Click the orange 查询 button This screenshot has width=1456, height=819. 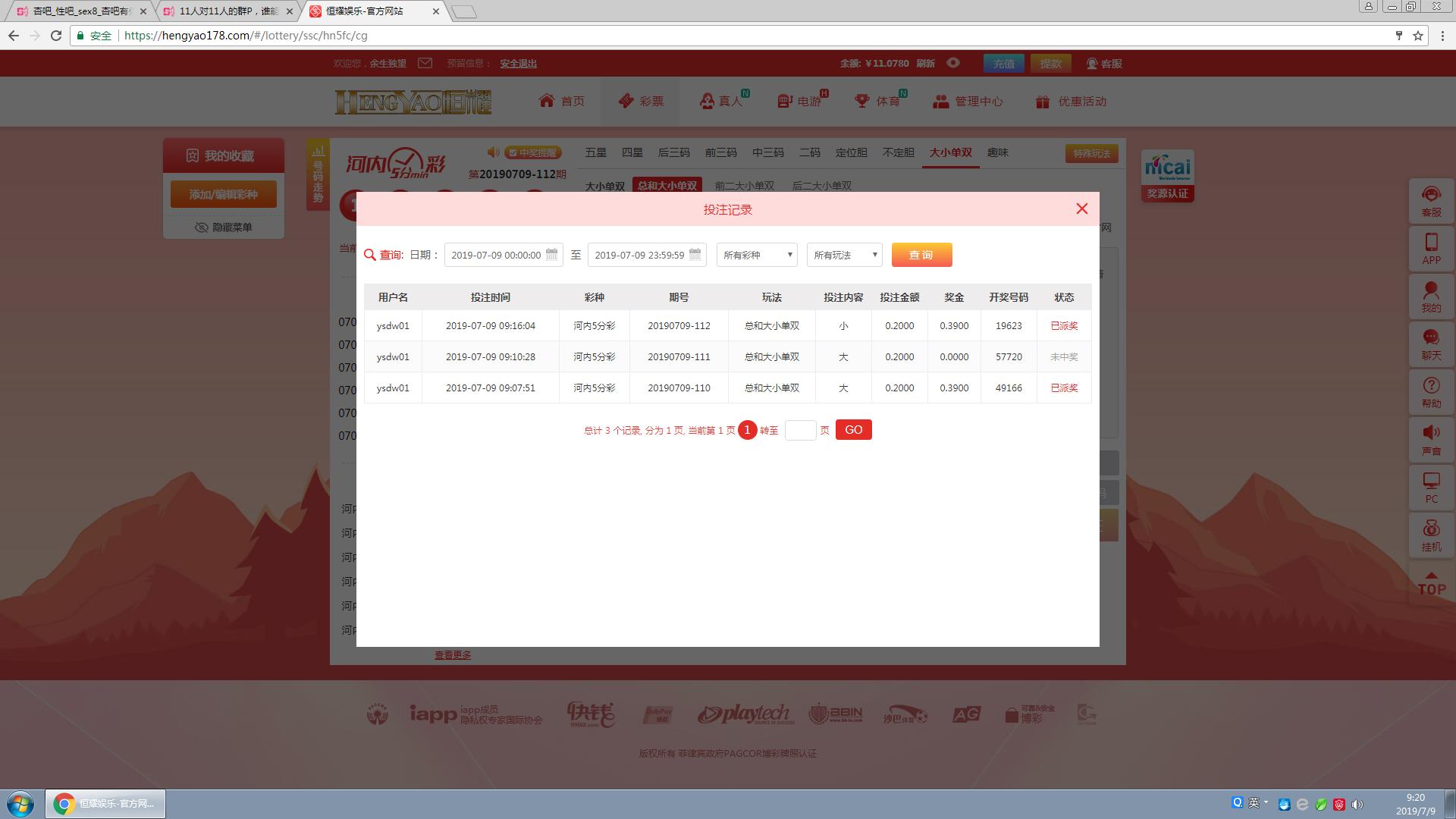pos(921,255)
